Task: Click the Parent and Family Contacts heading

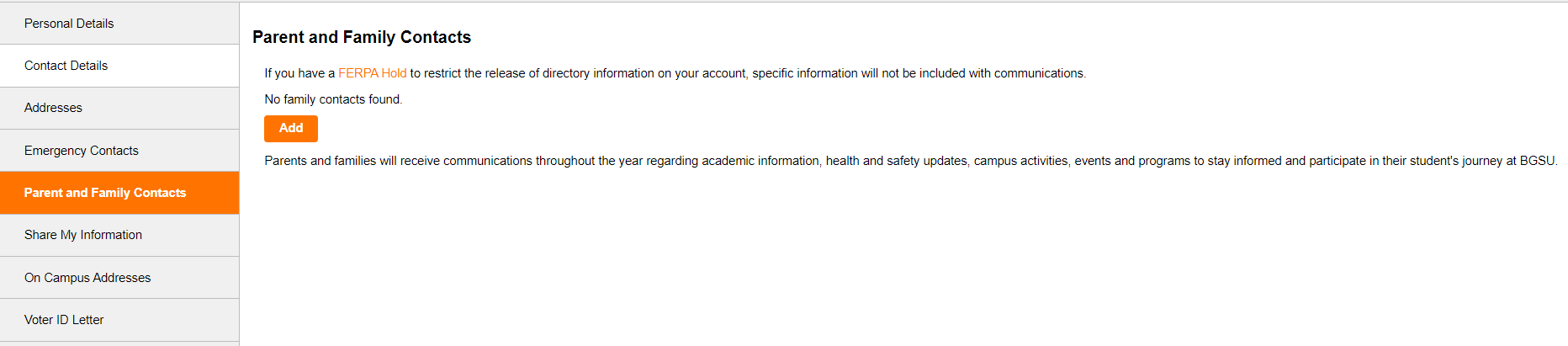Action: [362, 37]
